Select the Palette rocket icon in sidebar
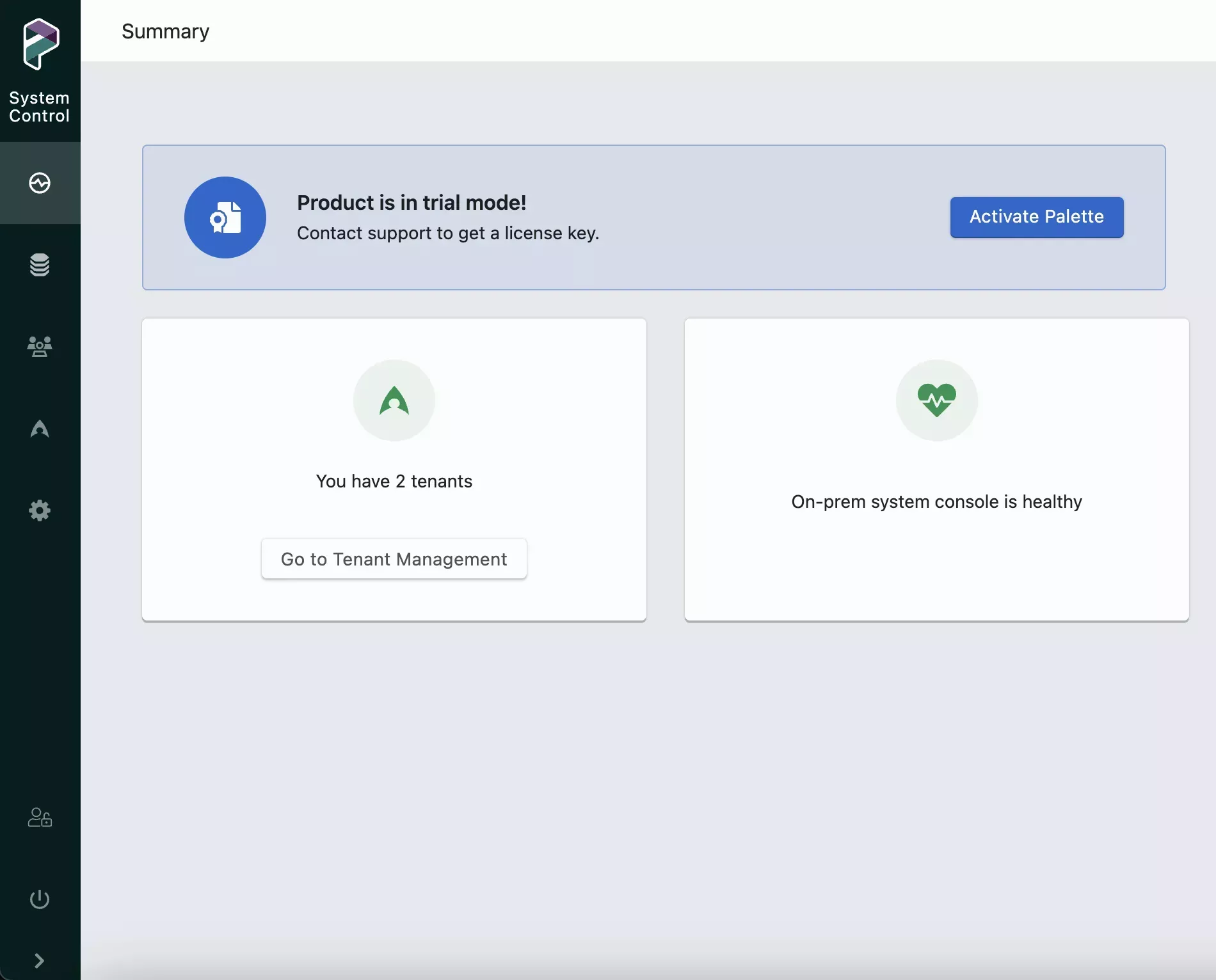Image resolution: width=1216 pixels, height=980 pixels. tap(39, 429)
